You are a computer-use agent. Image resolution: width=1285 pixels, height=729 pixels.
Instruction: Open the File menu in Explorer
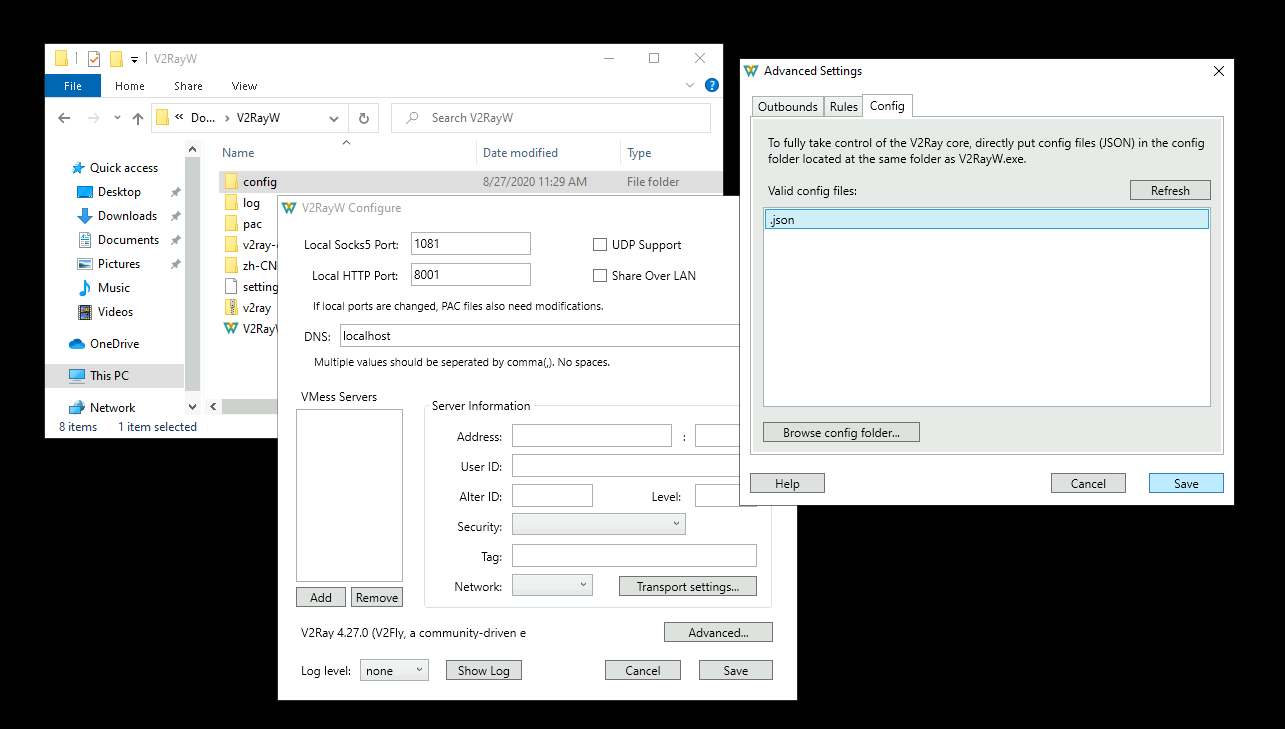tap(73, 86)
